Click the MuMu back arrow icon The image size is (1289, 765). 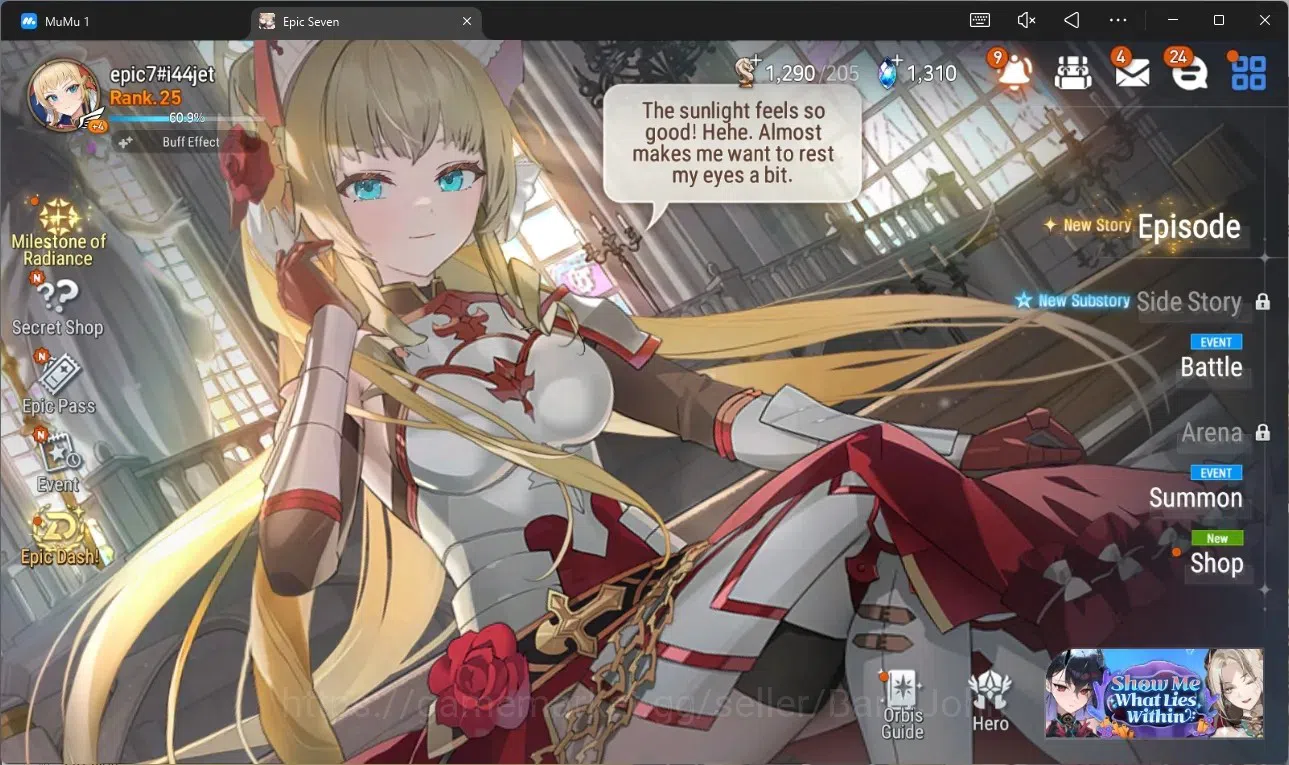click(1071, 20)
